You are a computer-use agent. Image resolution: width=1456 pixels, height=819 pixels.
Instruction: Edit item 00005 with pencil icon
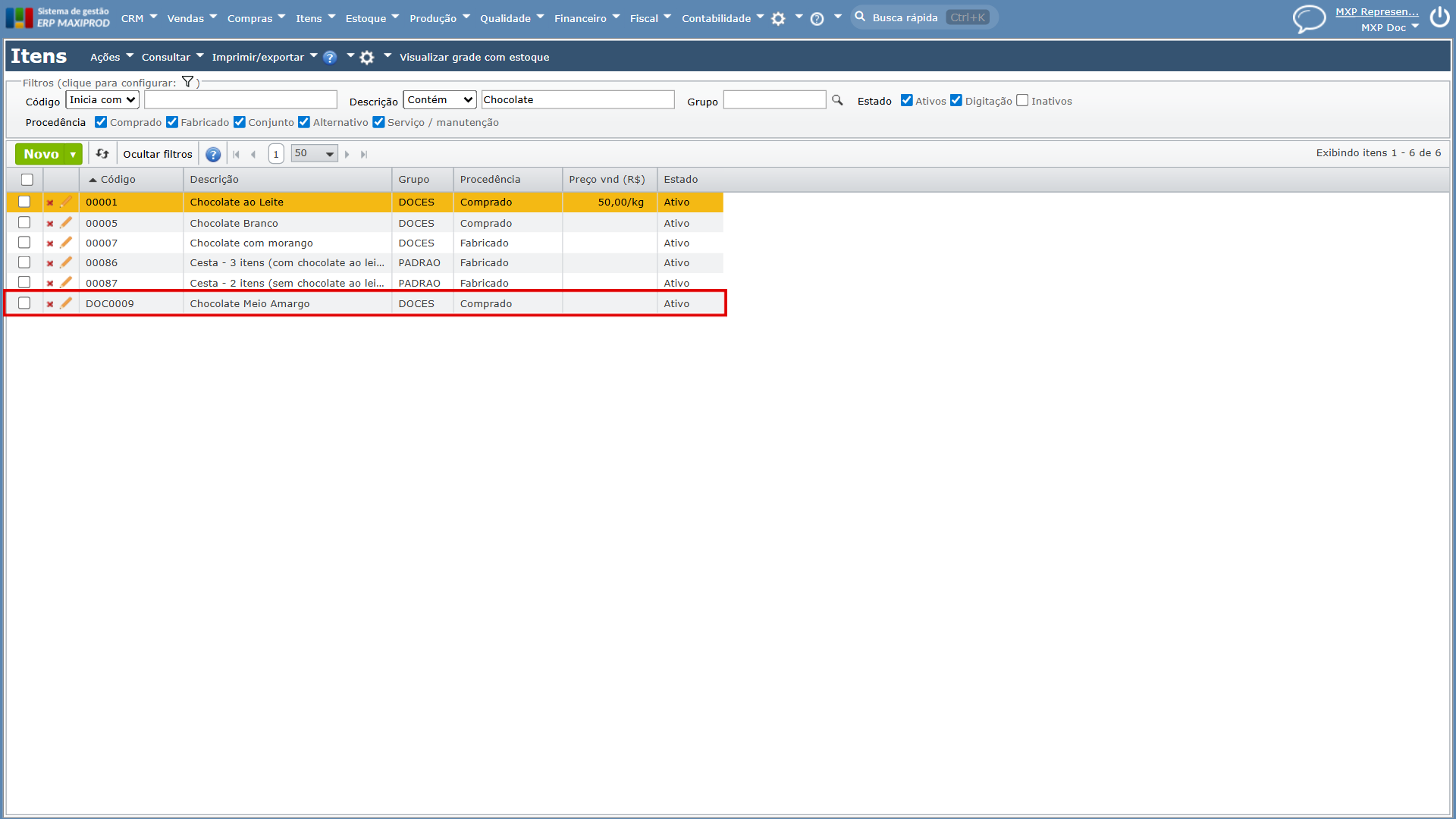(x=66, y=223)
